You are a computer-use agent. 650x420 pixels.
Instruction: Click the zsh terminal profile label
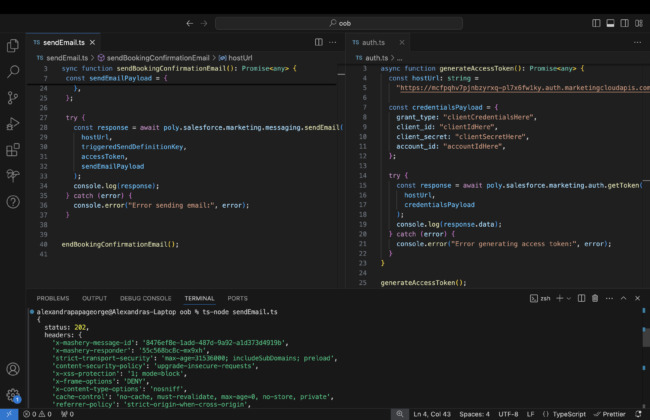point(540,299)
